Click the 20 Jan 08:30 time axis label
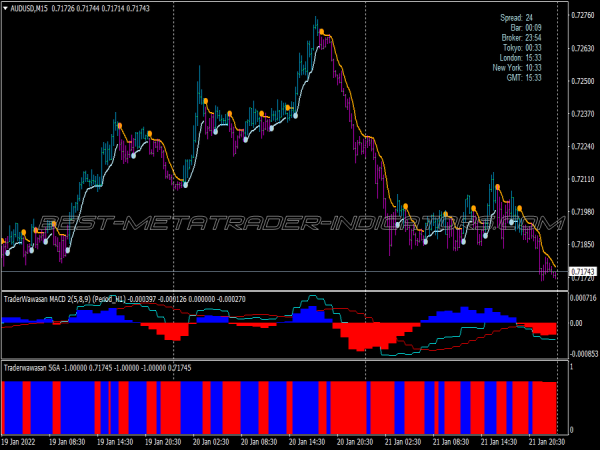This screenshot has height=450, width=600. pos(259,442)
